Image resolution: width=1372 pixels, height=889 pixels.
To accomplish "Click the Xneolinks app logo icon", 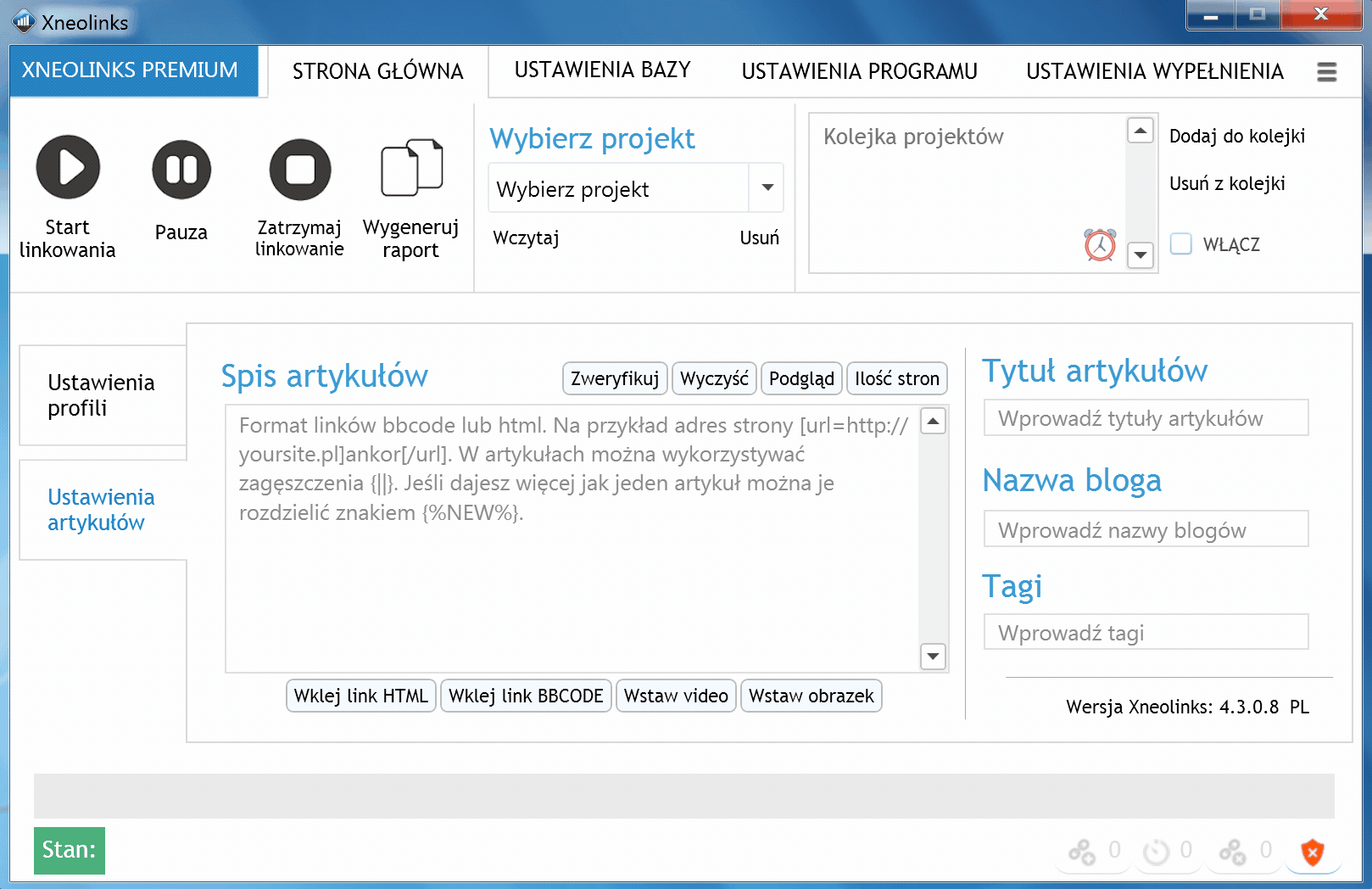I will tap(23, 21).
